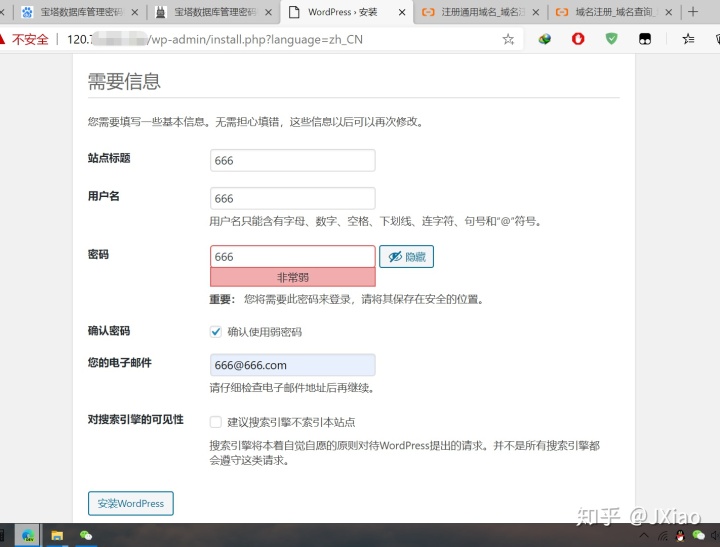720x547 pixels.
Task: Open the favorites list star icon
Action: click(x=688, y=39)
